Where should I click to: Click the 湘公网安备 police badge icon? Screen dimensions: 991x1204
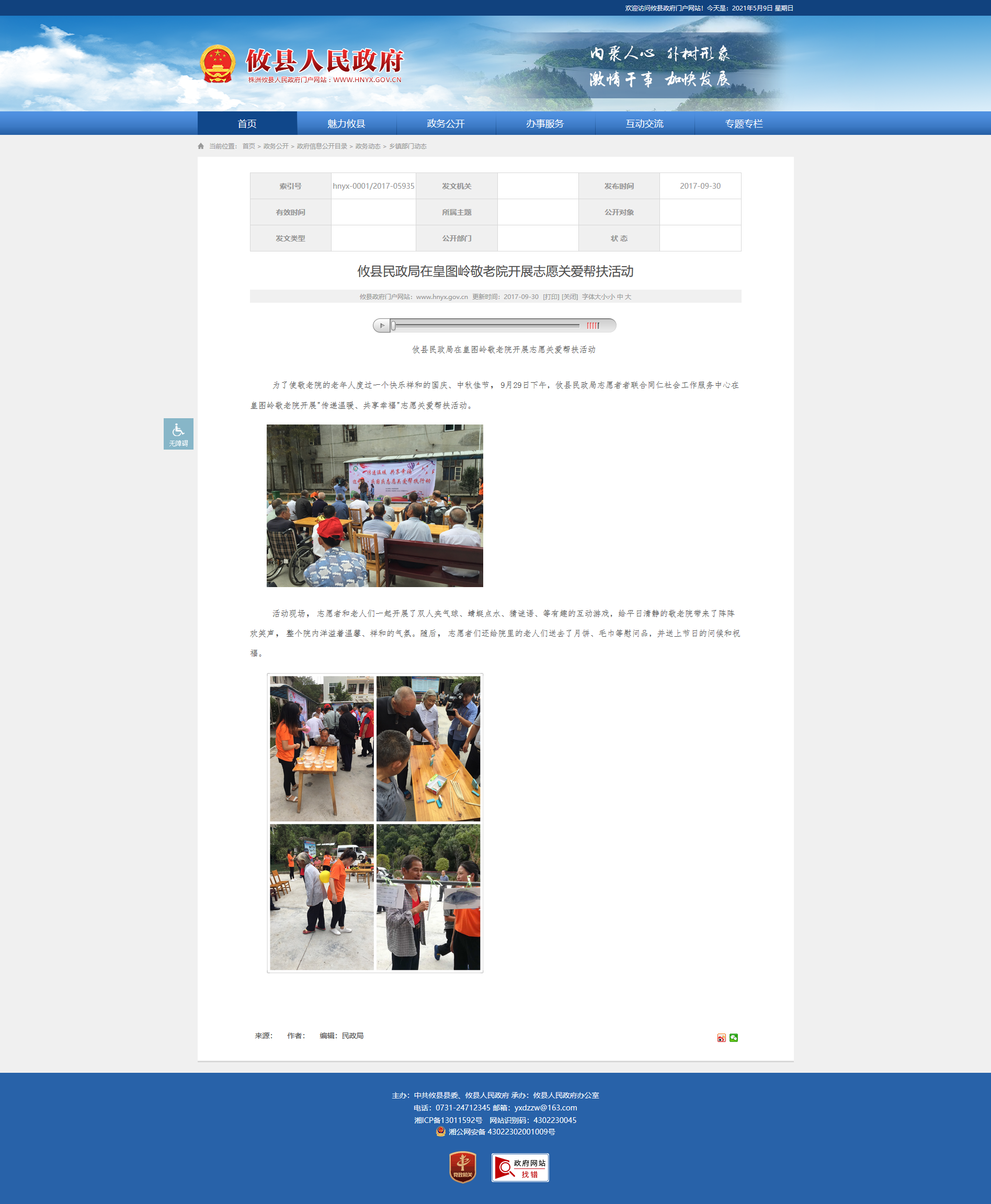(x=441, y=1131)
